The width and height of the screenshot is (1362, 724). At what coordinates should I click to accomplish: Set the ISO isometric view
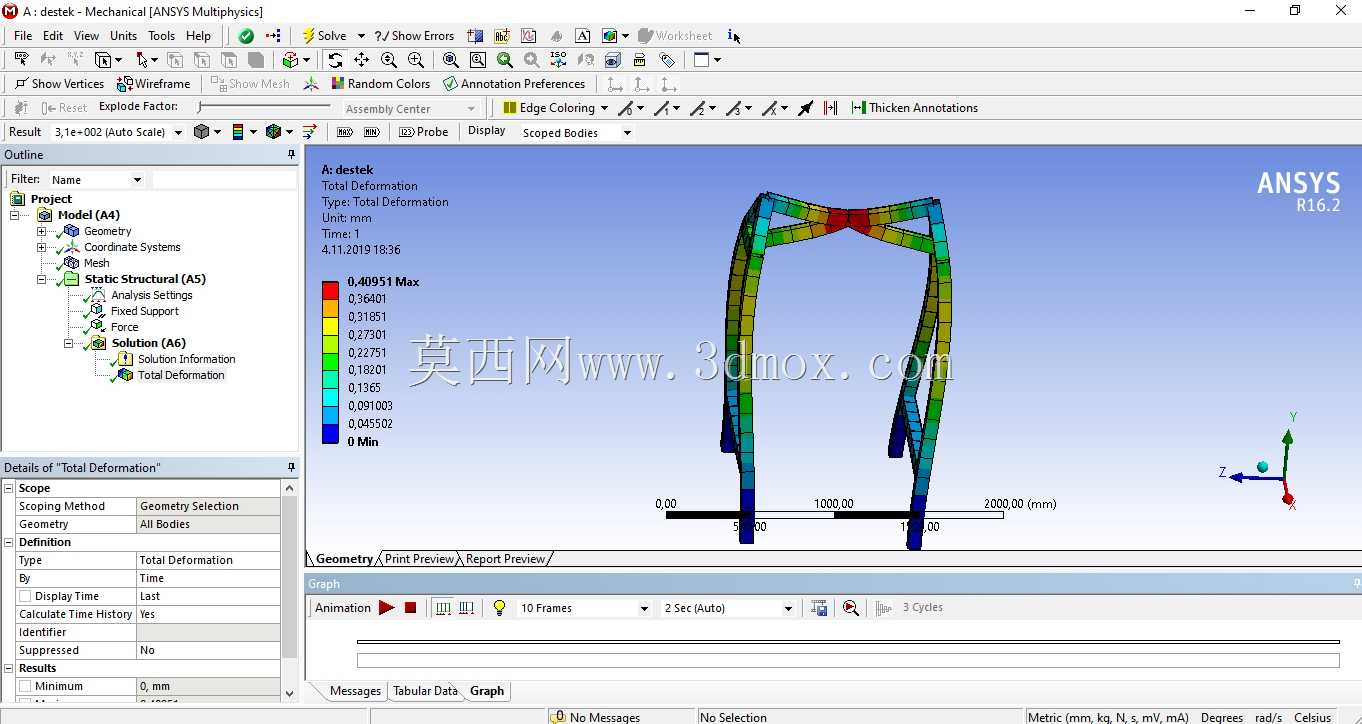pos(558,60)
